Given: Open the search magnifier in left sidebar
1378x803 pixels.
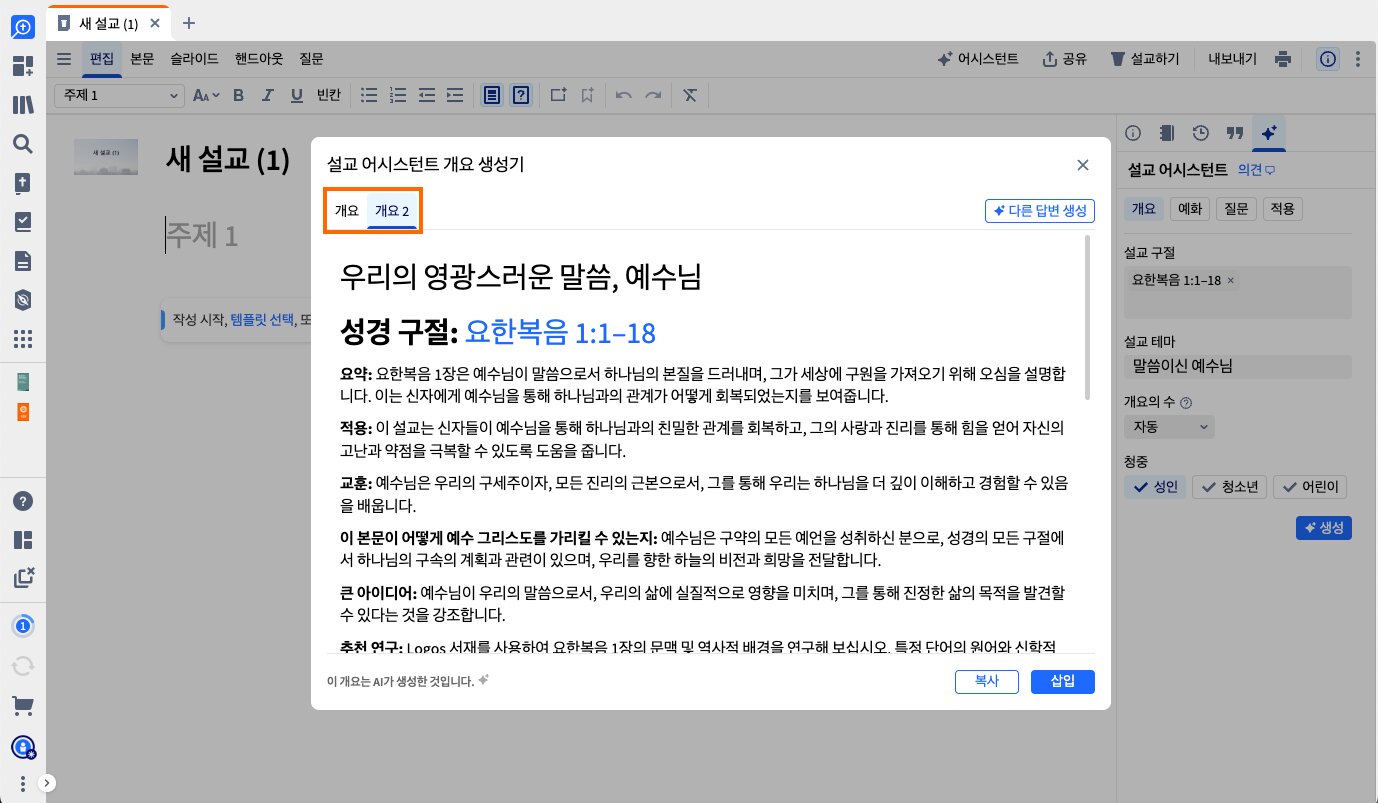Looking at the screenshot, I should tap(22, 144).
